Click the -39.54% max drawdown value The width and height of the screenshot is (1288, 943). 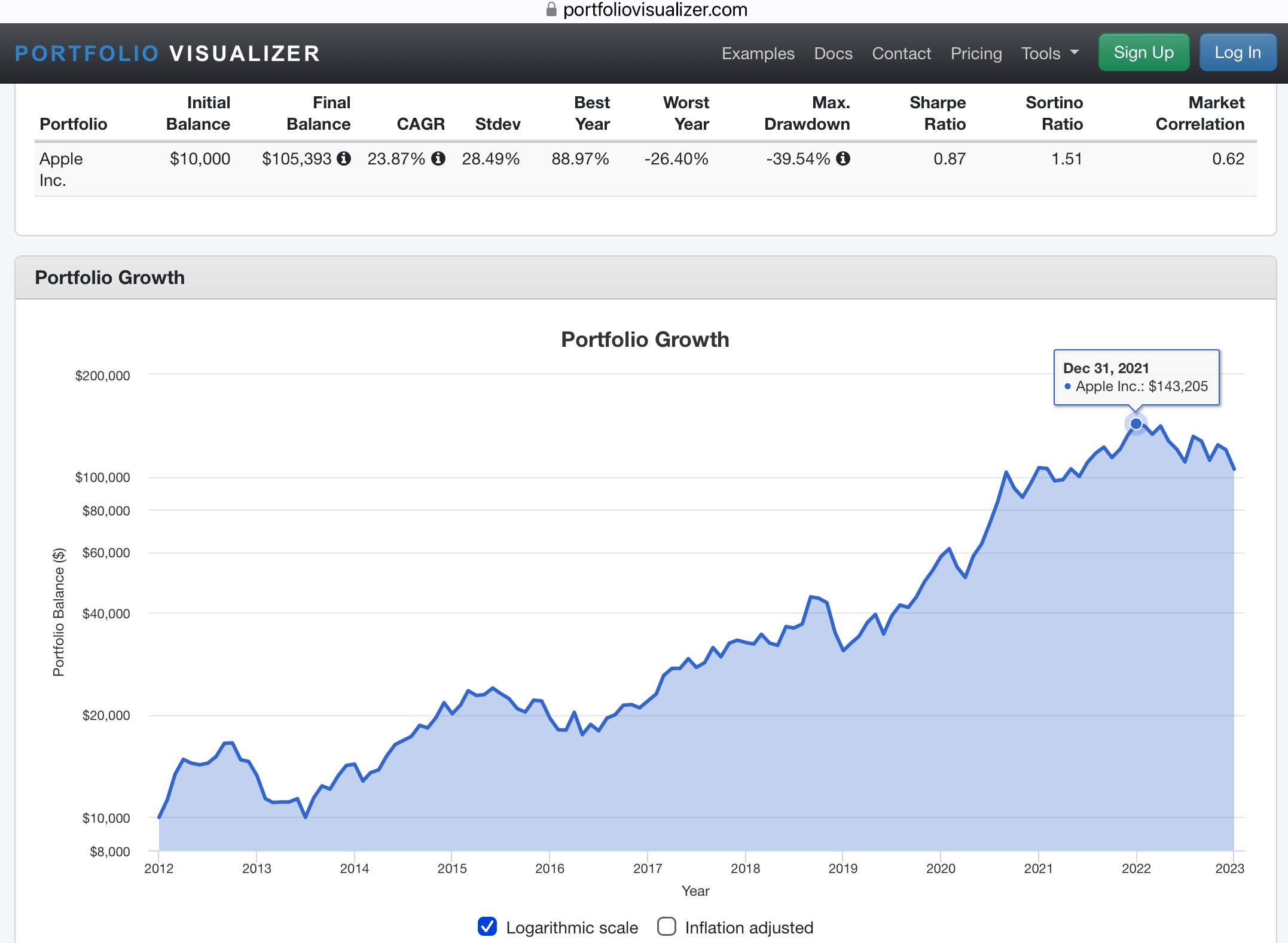[x=798, y=158]
